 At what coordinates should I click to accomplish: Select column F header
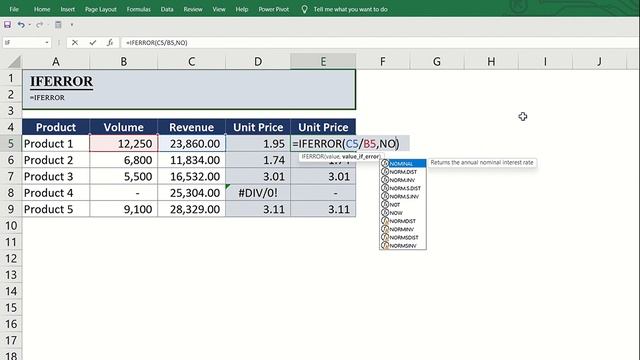[x=382, y=62]
